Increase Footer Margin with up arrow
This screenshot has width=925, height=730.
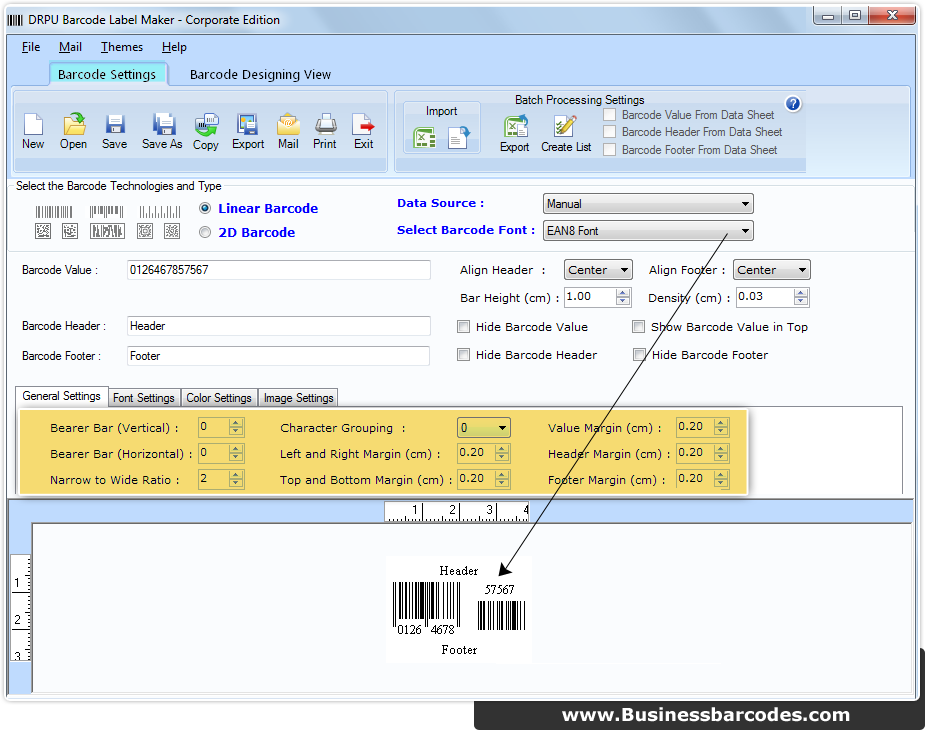click(721, 475)
